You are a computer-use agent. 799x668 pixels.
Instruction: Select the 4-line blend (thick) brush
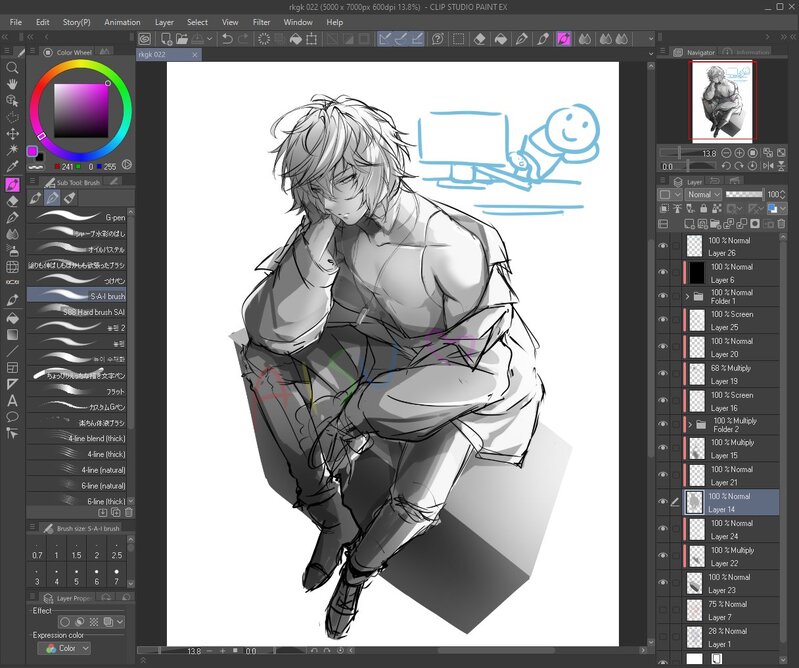76,438
